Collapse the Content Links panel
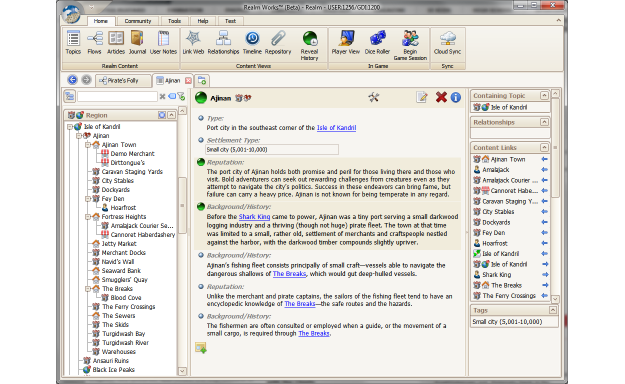Image resolution: width=625 pixels, height=384 pixels. click(544, 147)
